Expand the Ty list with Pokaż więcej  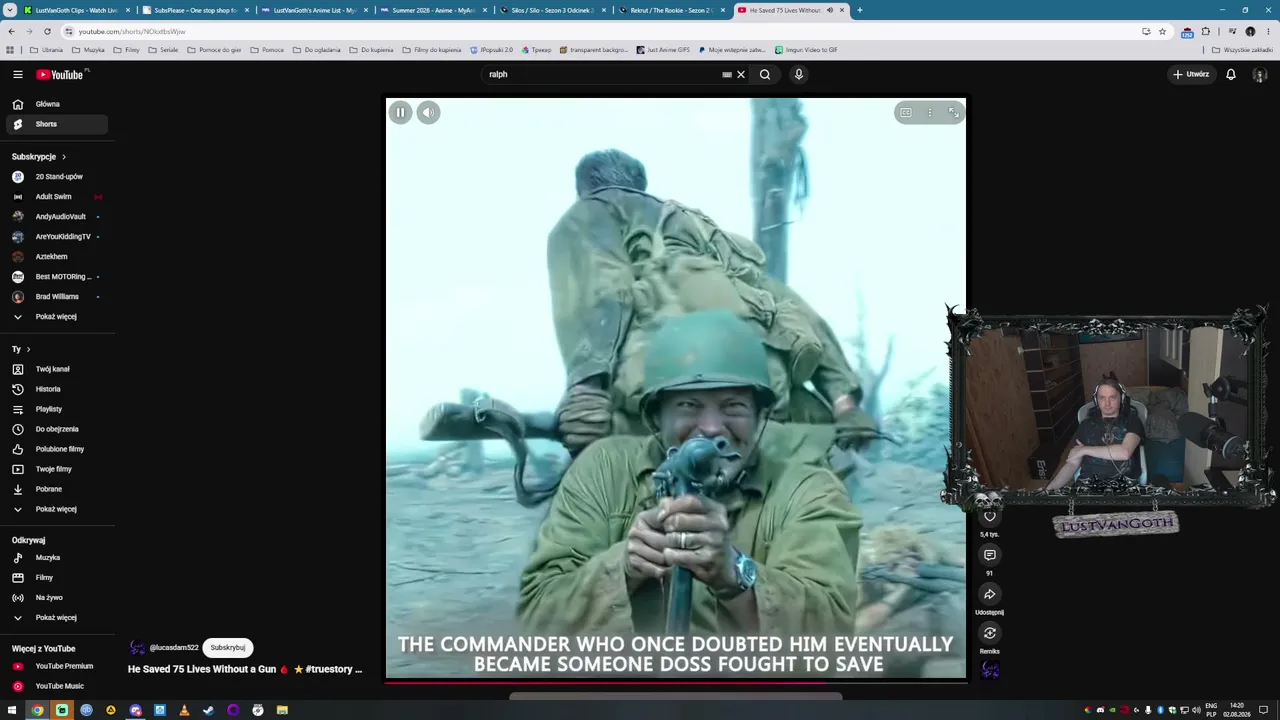(56, 509)
